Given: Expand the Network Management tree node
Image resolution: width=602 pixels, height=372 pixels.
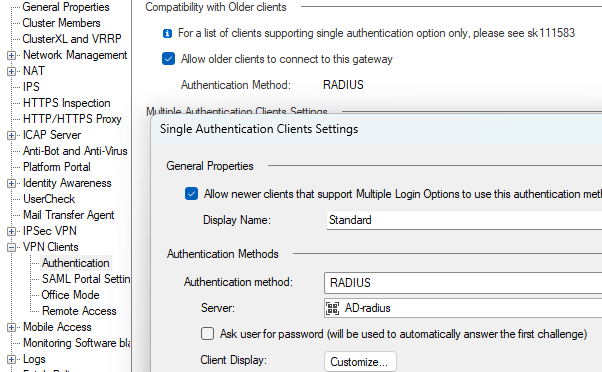Looking at the screenshot, I should coord(12,55).
